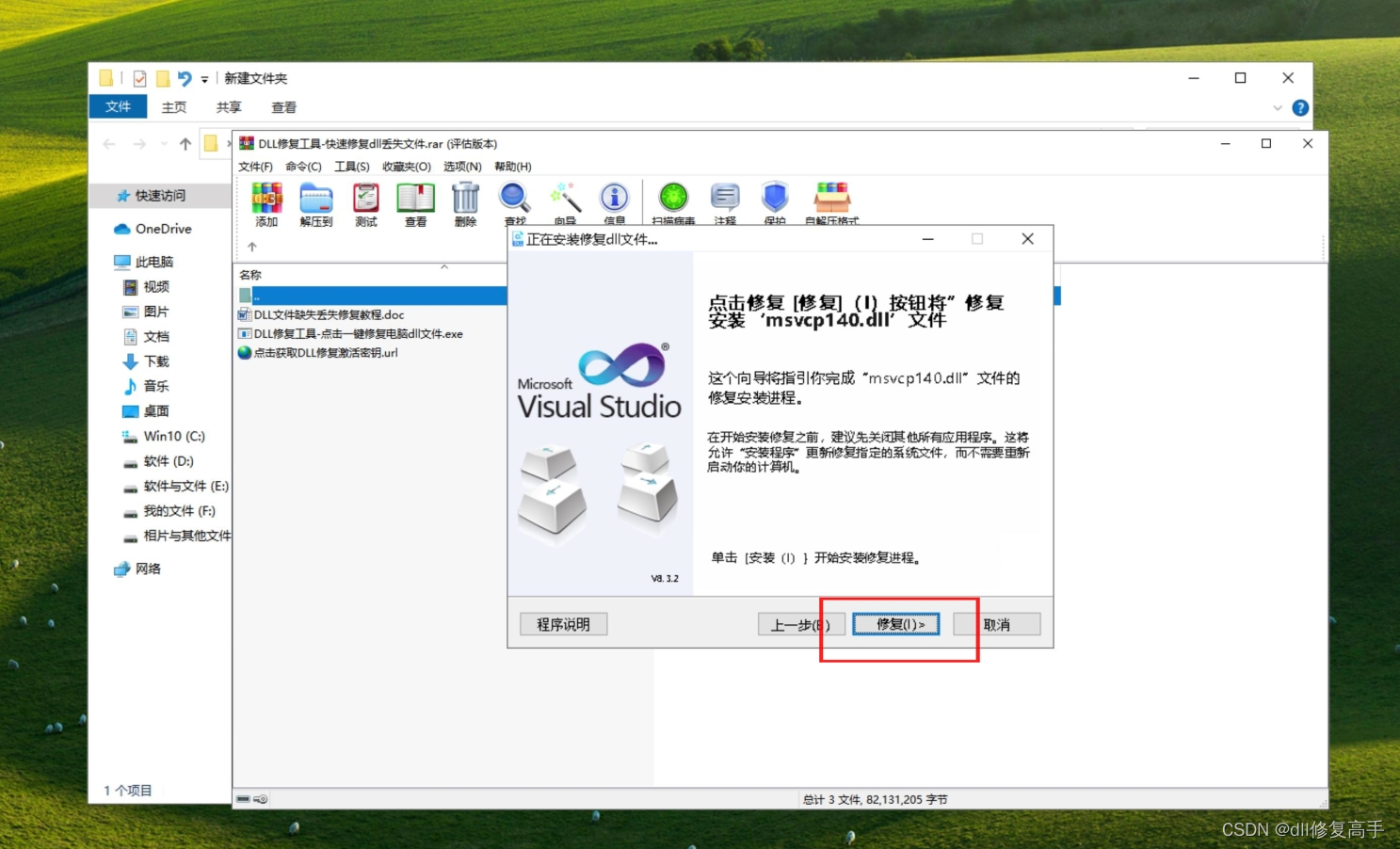Screen dimensions: 1400x849
Task: Click the Protect (保护) shield icon
Action: (775, 198)
